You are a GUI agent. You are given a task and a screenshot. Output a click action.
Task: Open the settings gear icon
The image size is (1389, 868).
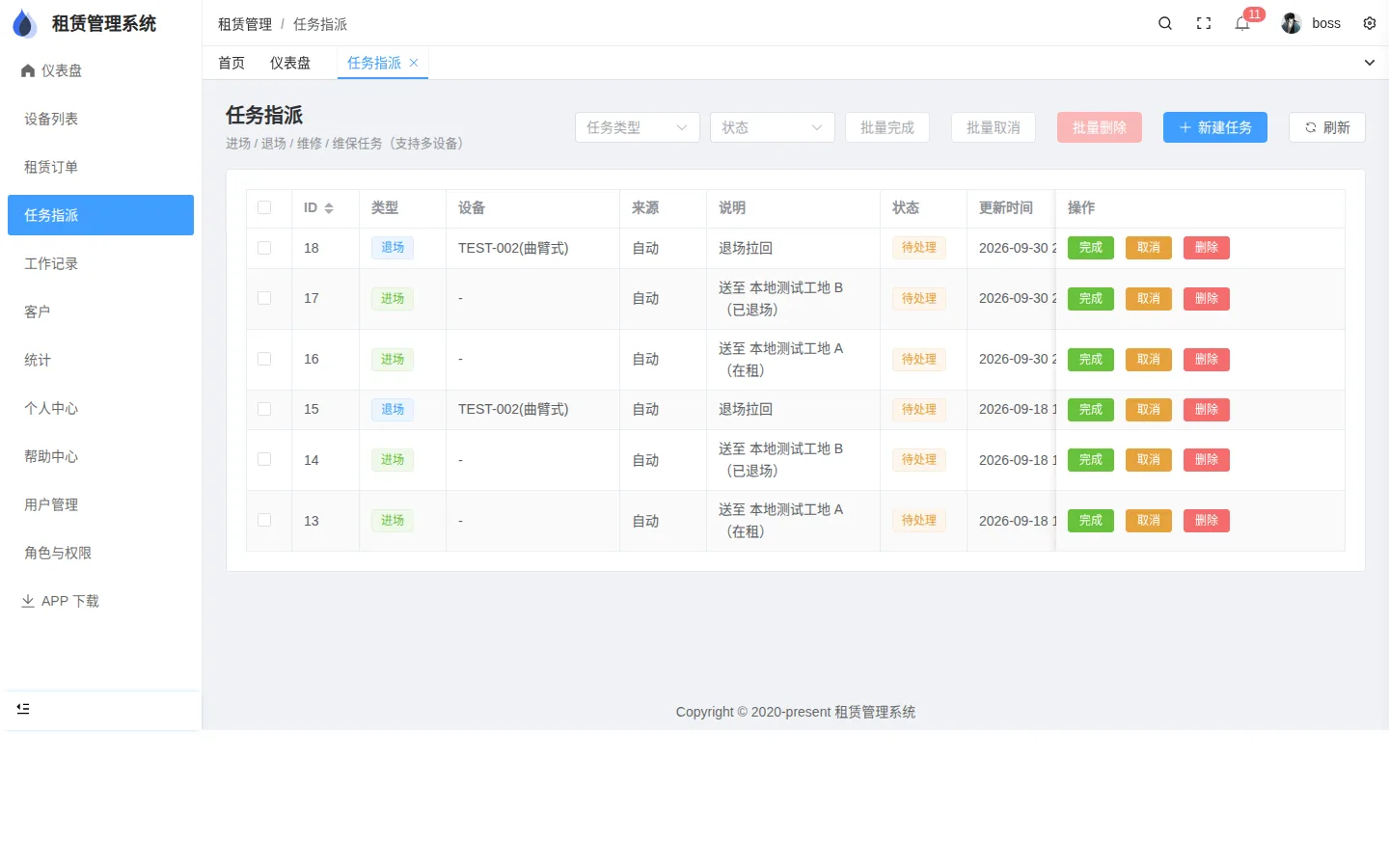1370,23
